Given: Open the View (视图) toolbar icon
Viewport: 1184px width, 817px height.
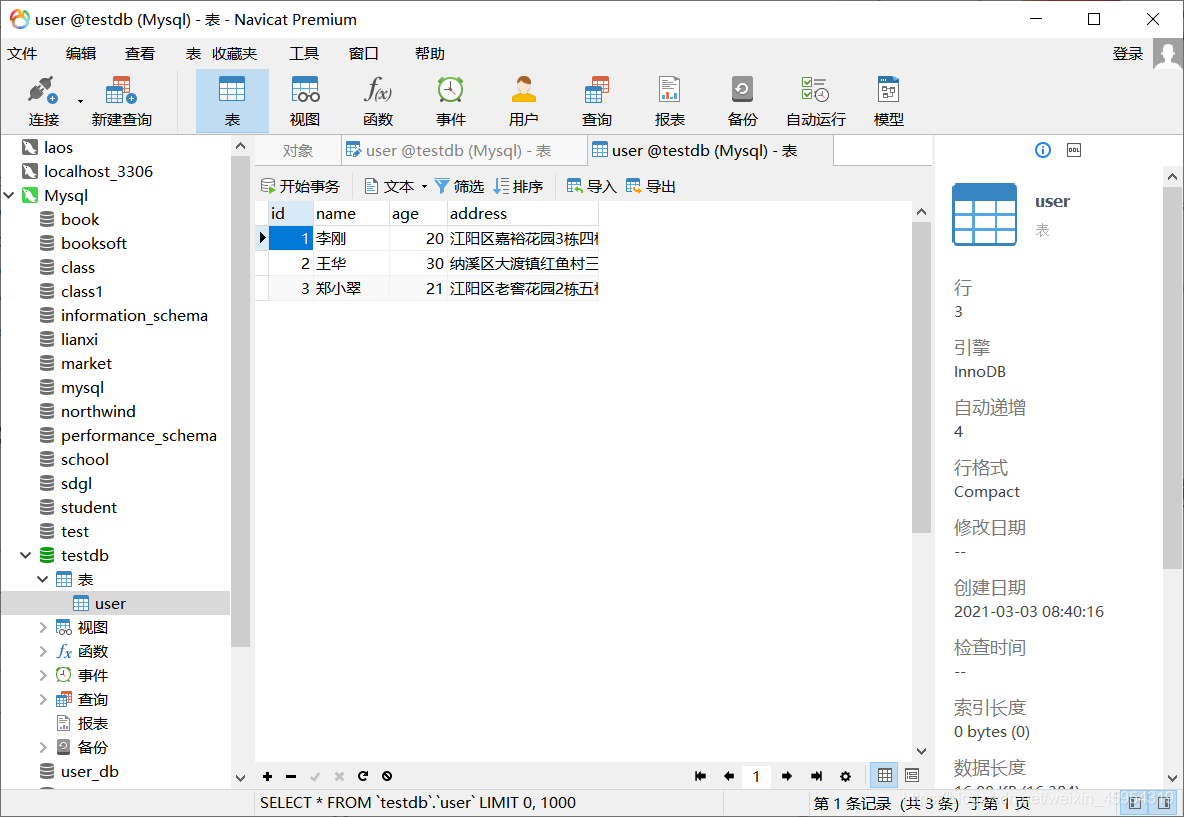Looking at the screenshot, I should pos(305,100).
